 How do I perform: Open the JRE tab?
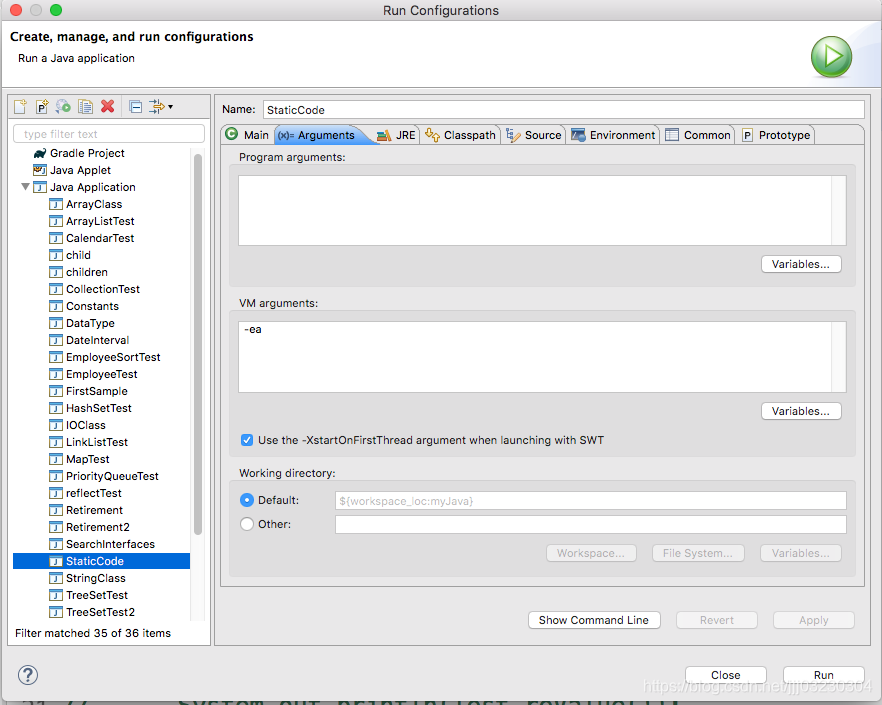tap(397, 135)
